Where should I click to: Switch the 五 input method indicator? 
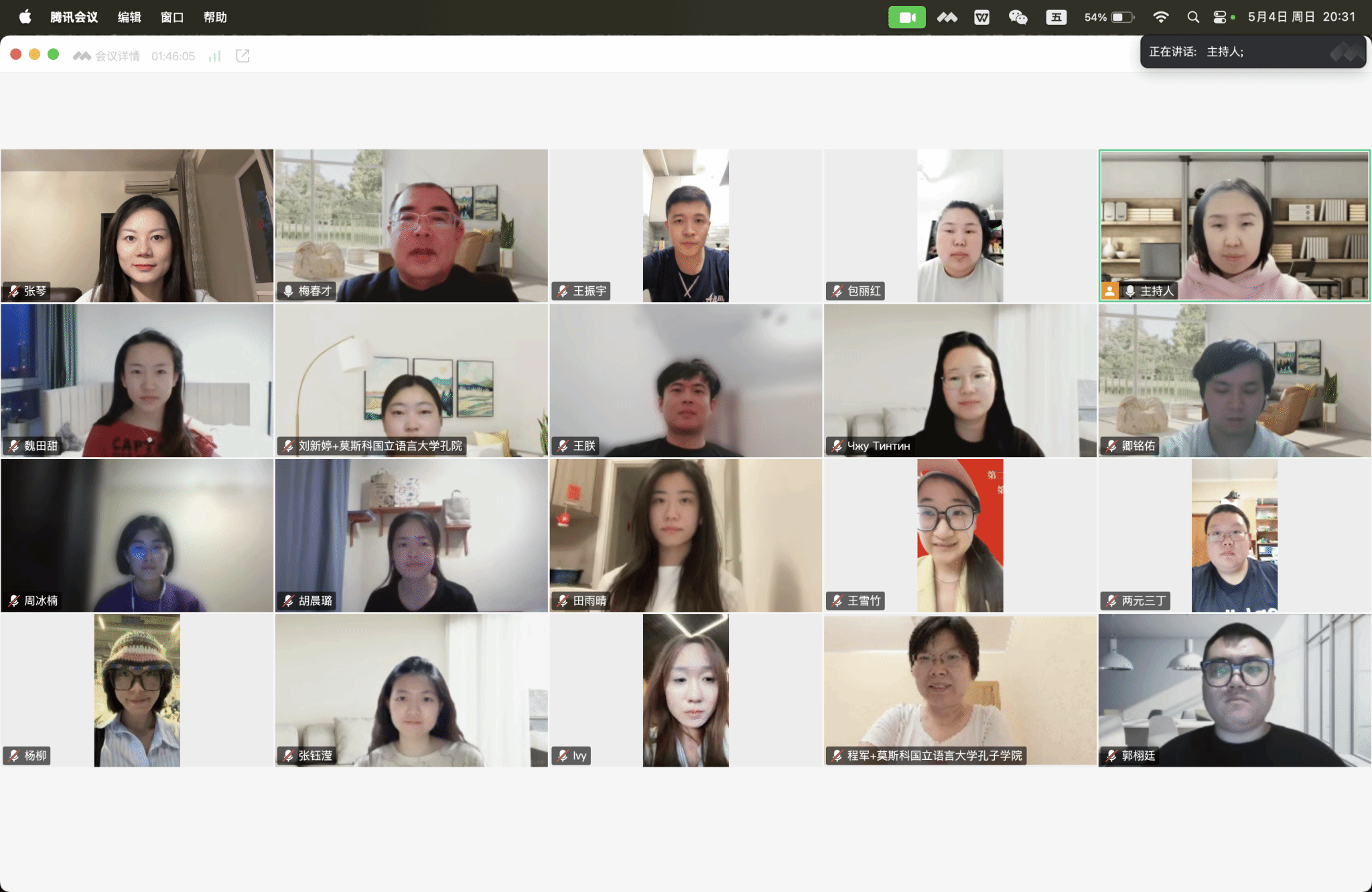coord(1056,17)
